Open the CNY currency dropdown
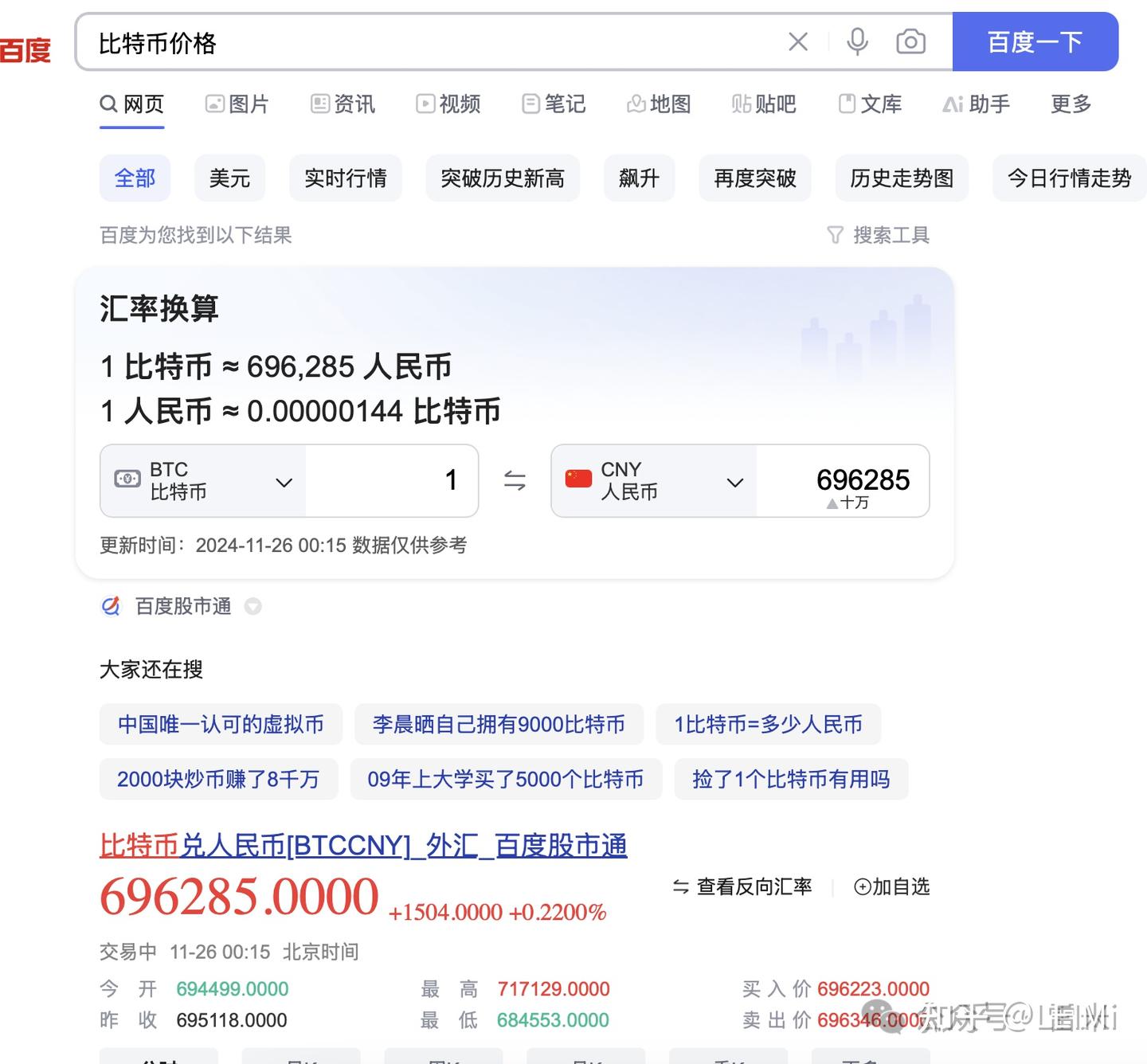 (734, 482)
